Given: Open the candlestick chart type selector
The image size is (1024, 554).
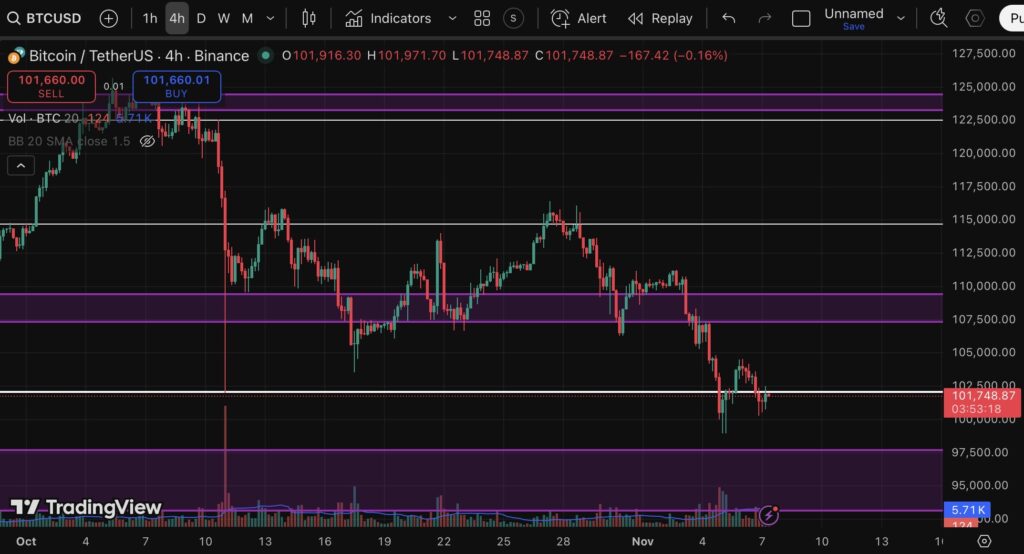Looking at the screenshot, I should 308,18.
